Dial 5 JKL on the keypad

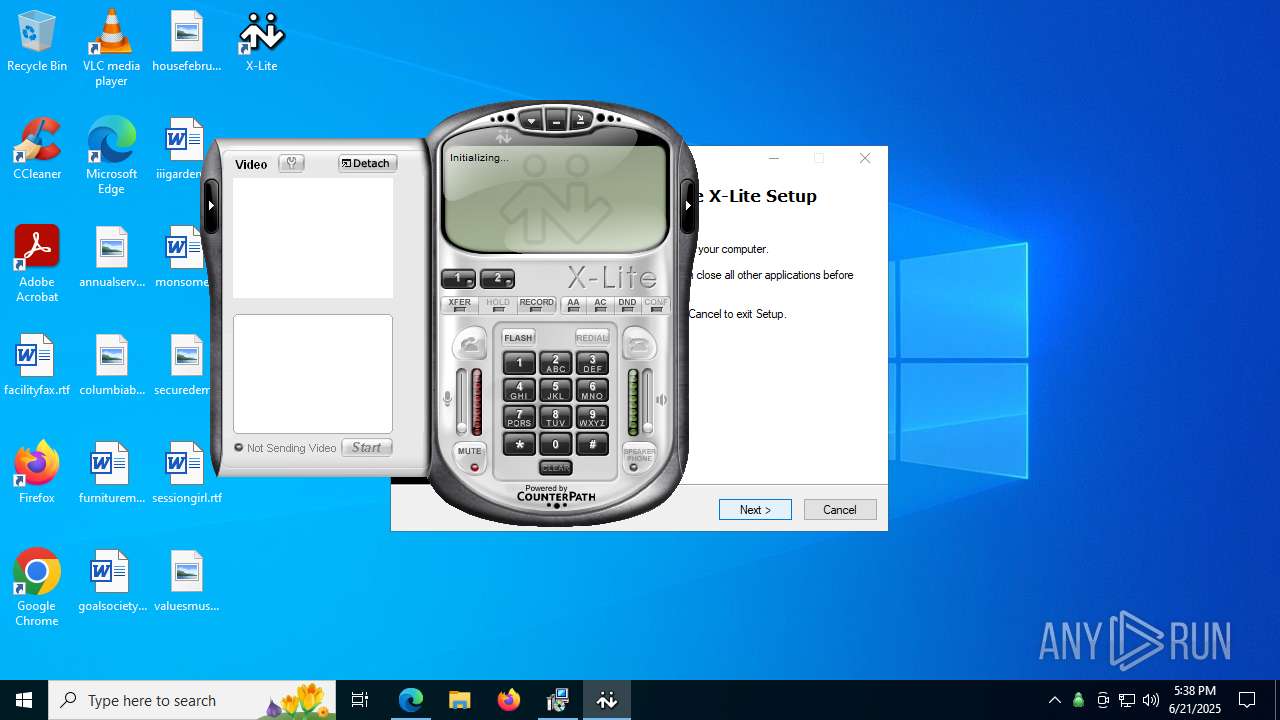tap(556, 391)
